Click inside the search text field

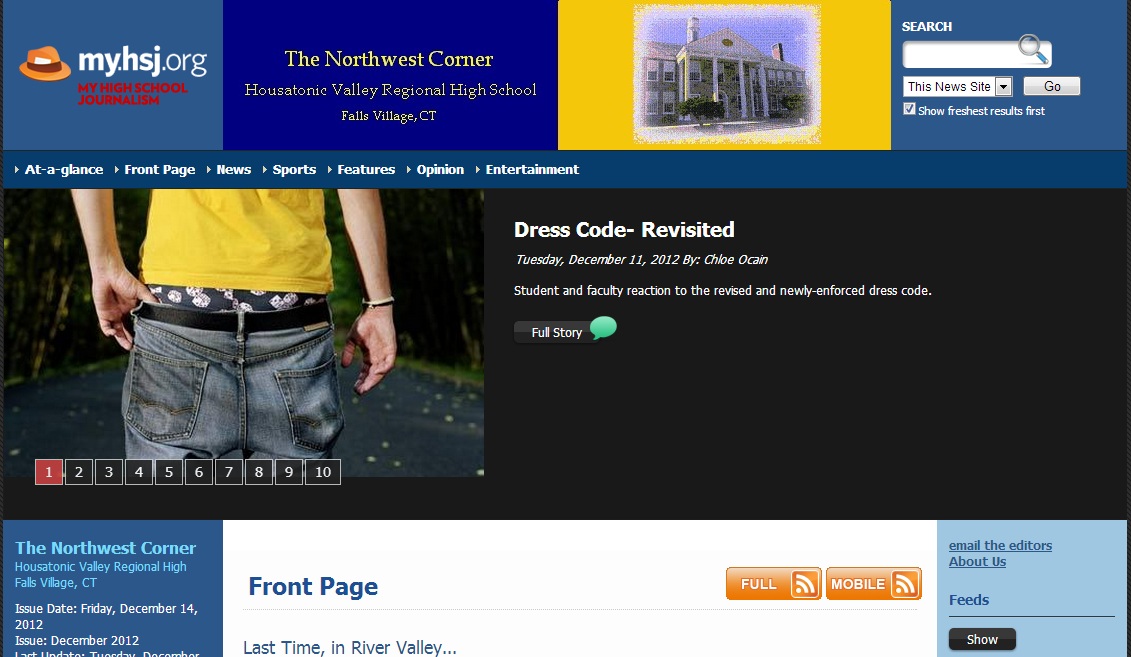960,55
